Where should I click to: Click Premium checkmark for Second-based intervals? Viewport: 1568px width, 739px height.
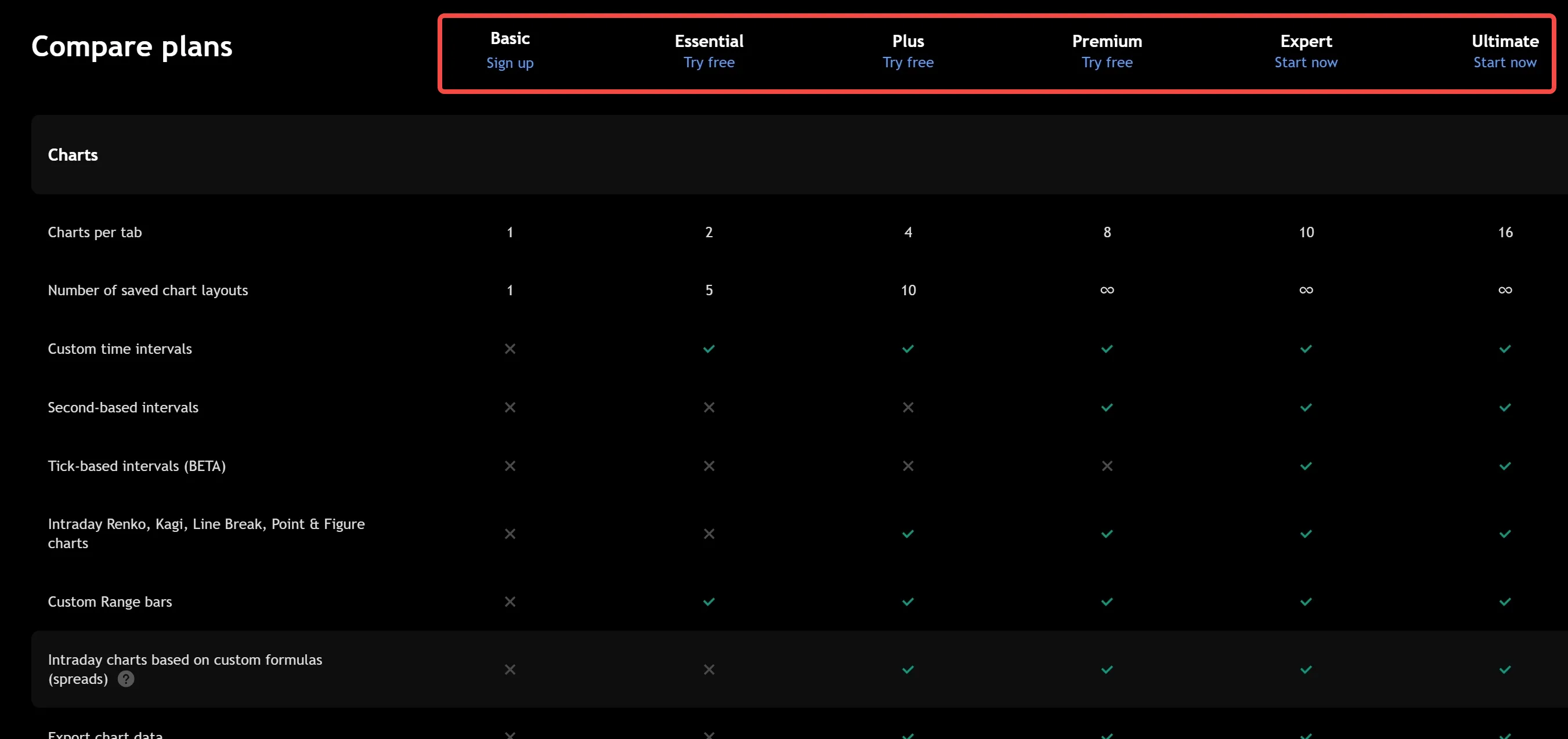coord(1107,407)
